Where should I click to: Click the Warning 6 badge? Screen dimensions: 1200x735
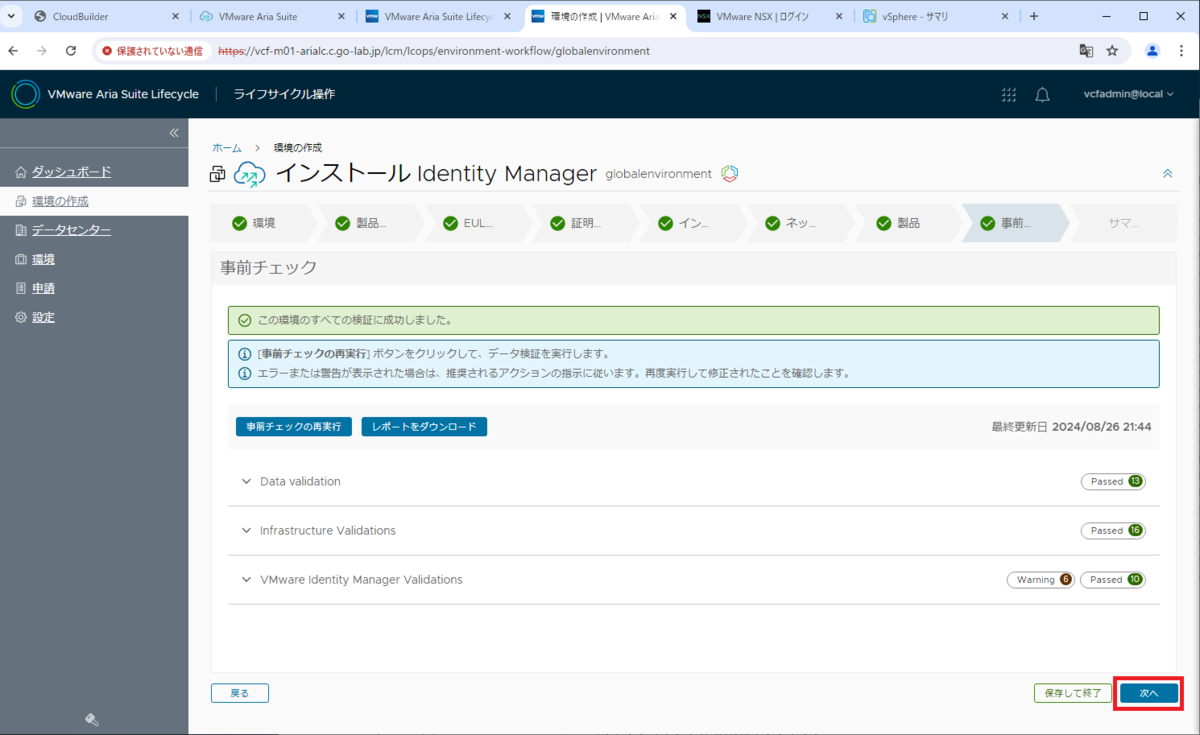pyautogui.click(x=1040, y=580)
